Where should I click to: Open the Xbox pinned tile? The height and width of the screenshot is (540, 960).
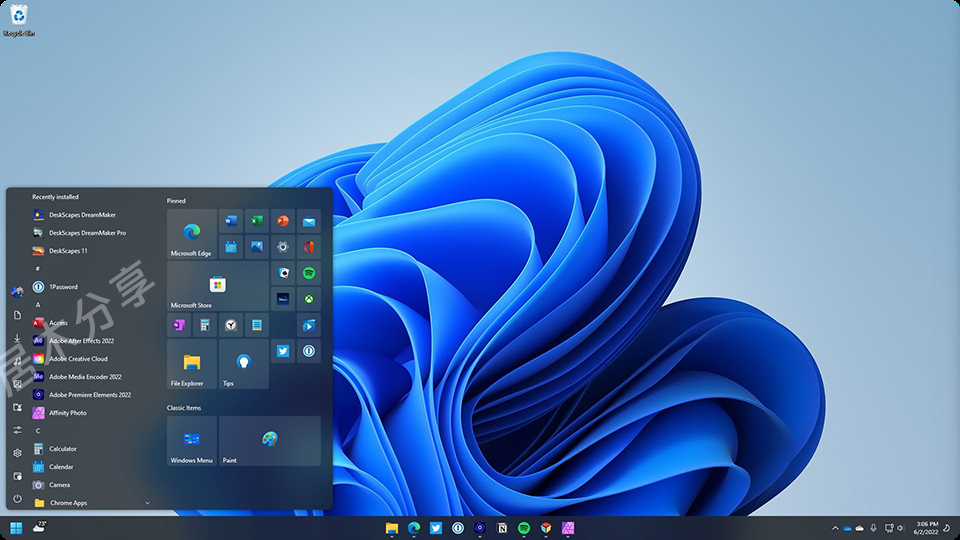point(309,299)
